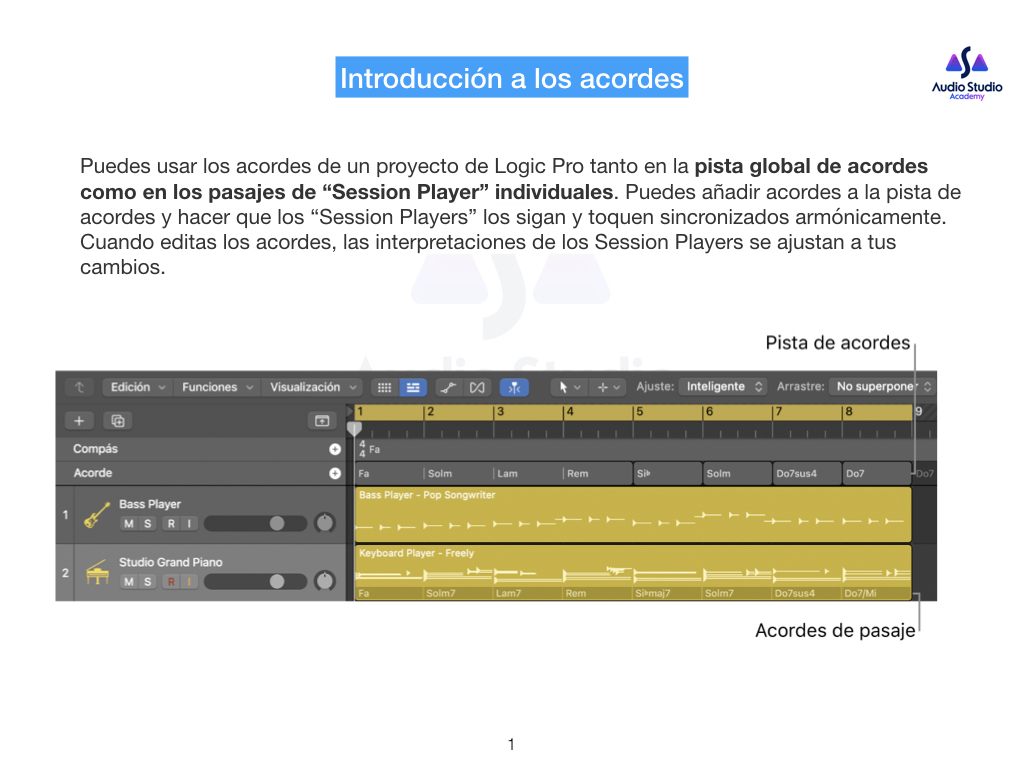Open the pointer tool menu
Viewport: 1024px width, 768px height.
pyautogui.click(x=568, y=387)
